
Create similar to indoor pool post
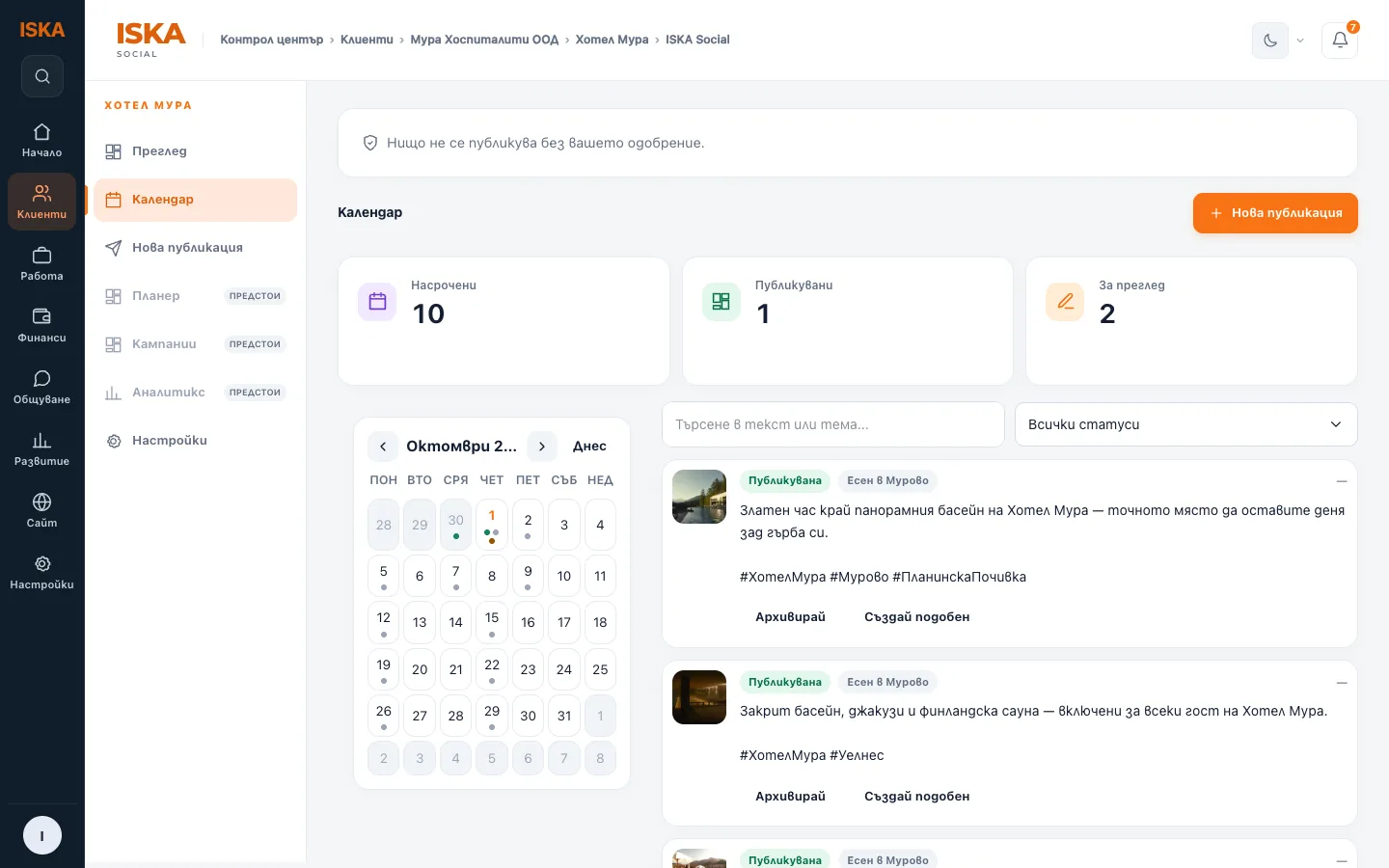pyautogui.click(x=916, y=797)
